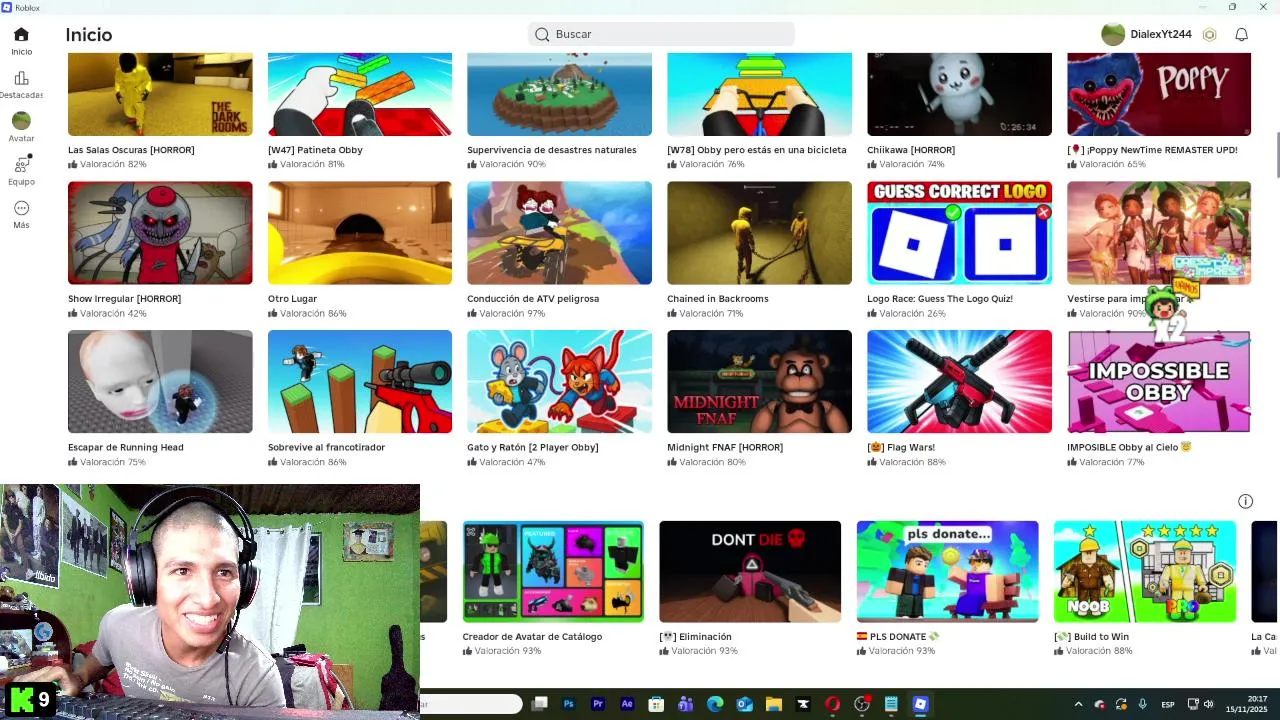Switch to Roblox taskbar icon

920,704
